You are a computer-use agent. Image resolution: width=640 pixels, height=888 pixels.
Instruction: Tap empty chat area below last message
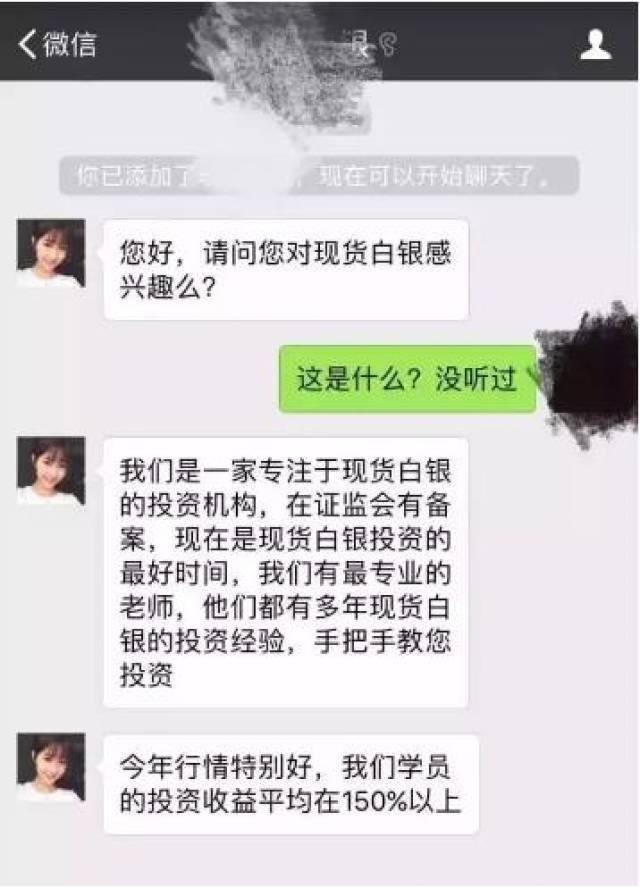pos(320,861)
